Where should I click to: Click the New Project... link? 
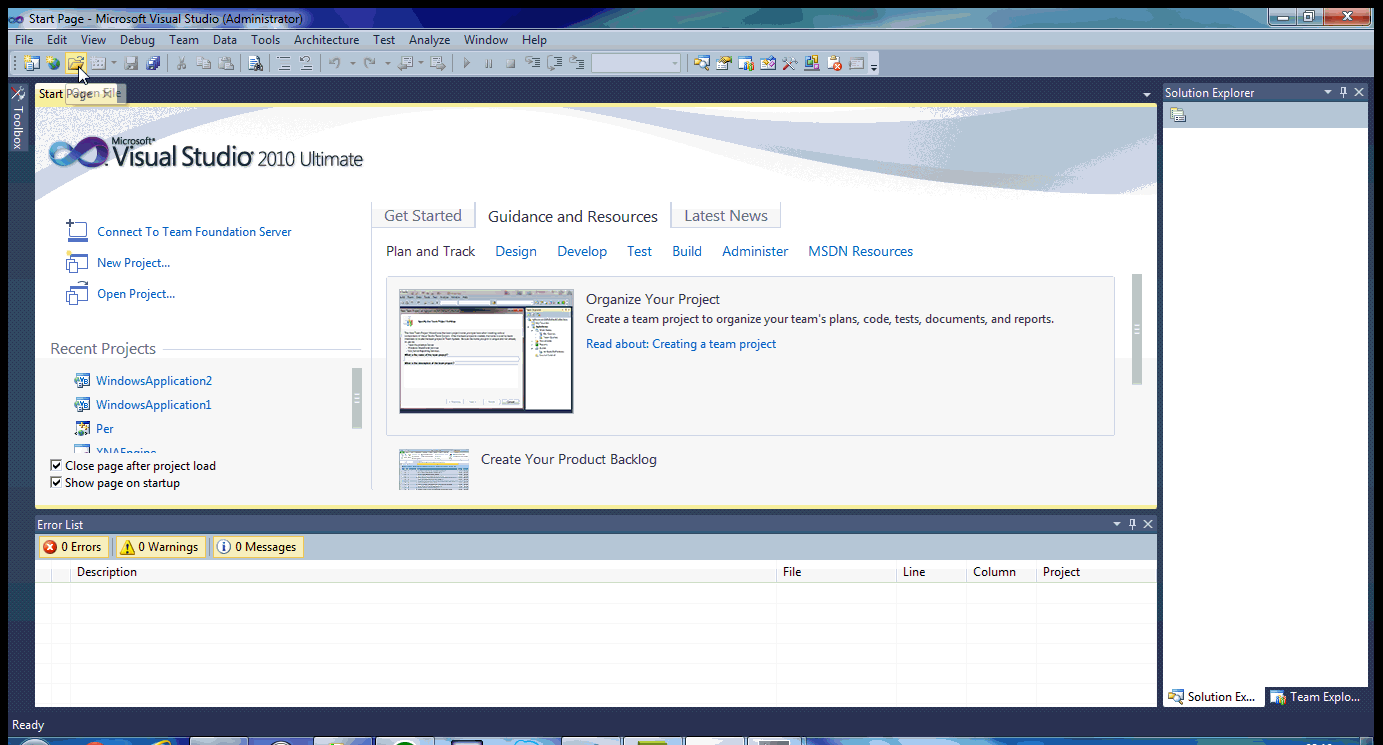(133, 263)
